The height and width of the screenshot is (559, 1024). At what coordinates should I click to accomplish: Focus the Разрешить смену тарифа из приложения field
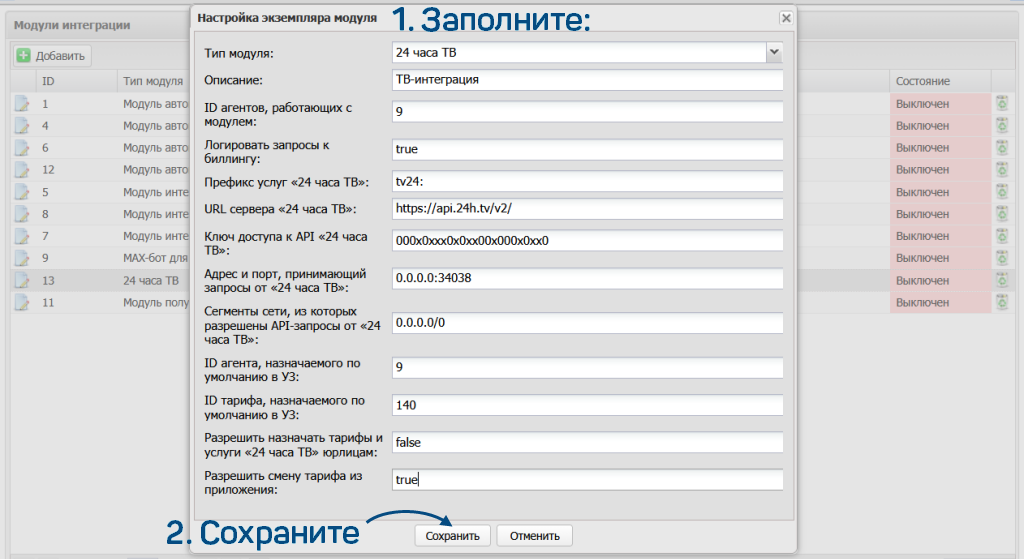point(587,480)
